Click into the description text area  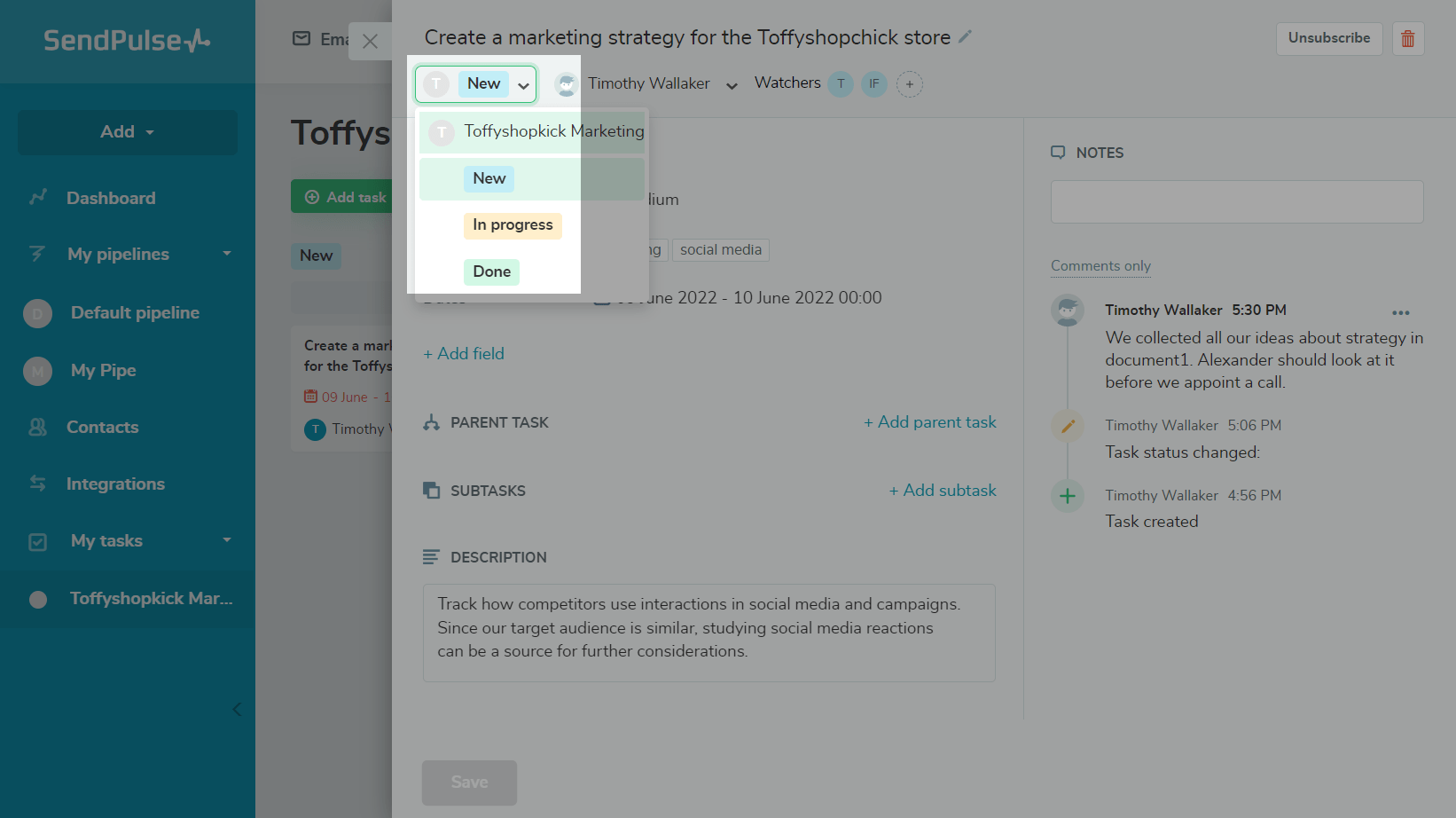tap(709, 633)
